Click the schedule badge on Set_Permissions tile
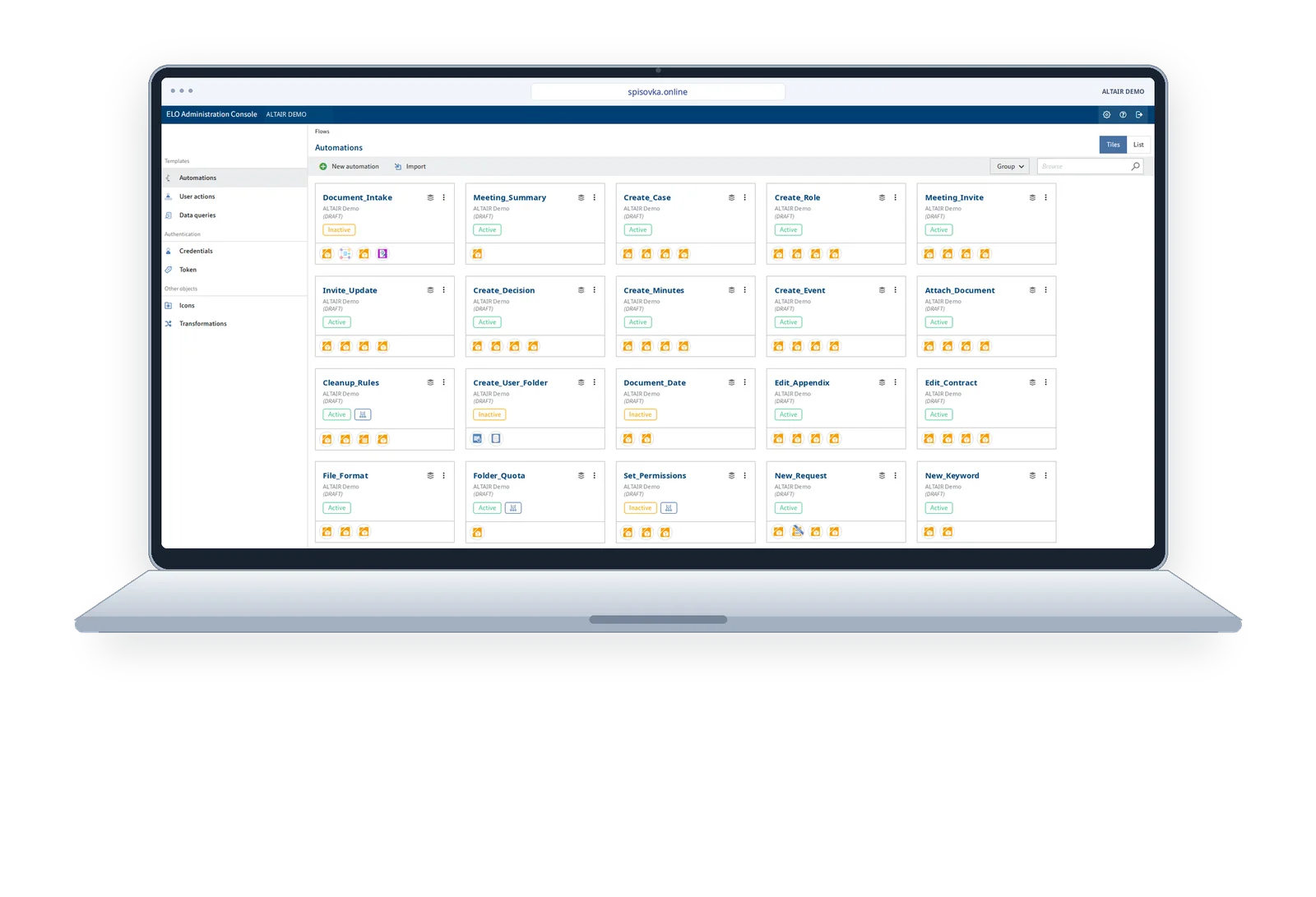Image resolution: width=1316 pixels, height=897 pixels. point(669,508)
